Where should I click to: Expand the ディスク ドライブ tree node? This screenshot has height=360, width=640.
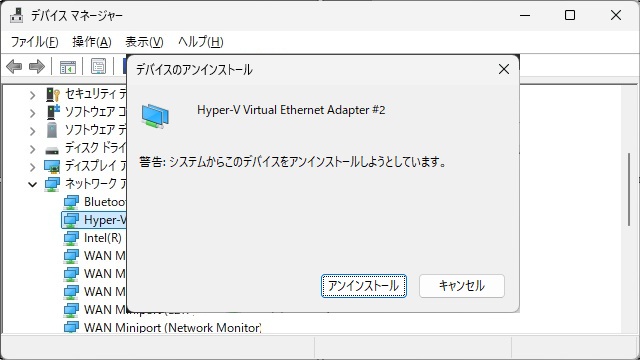pyautogui.click(x=32, y=149)
